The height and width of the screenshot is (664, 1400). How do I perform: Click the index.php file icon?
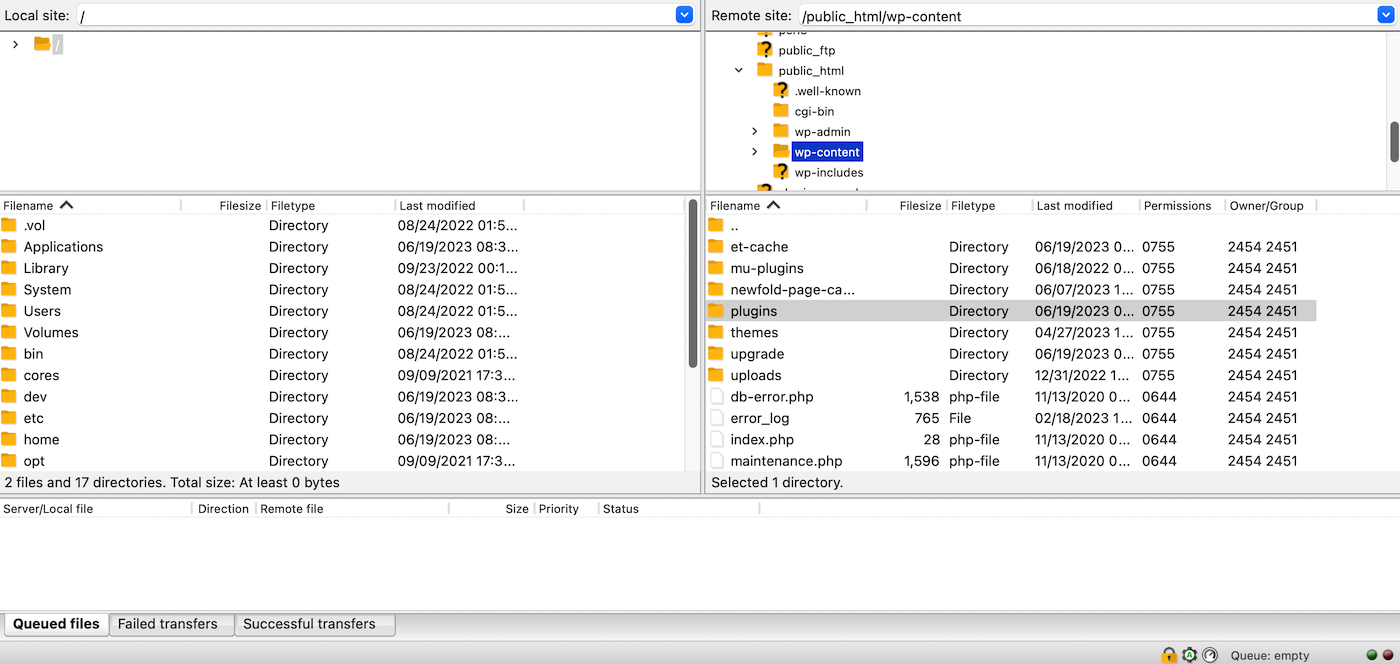[716, 439]
